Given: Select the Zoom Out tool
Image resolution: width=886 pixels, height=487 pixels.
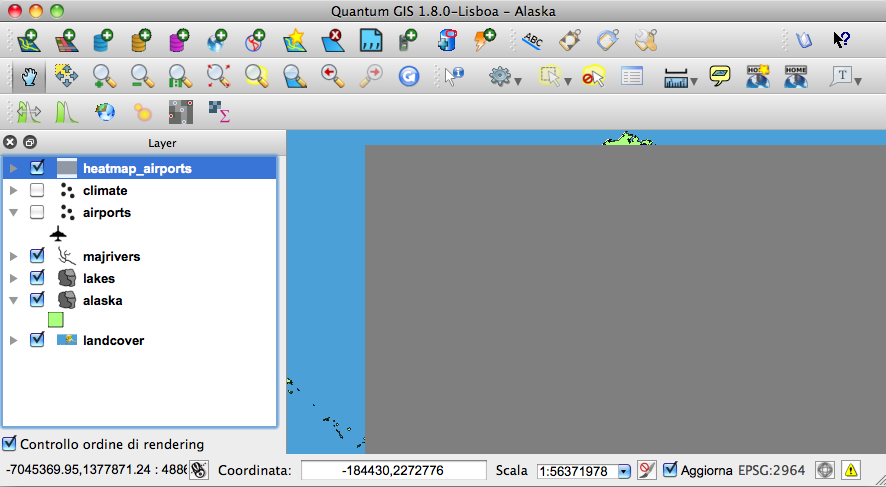Looking at the screenshot, I should pyautogui.click(x=142, y=76).
